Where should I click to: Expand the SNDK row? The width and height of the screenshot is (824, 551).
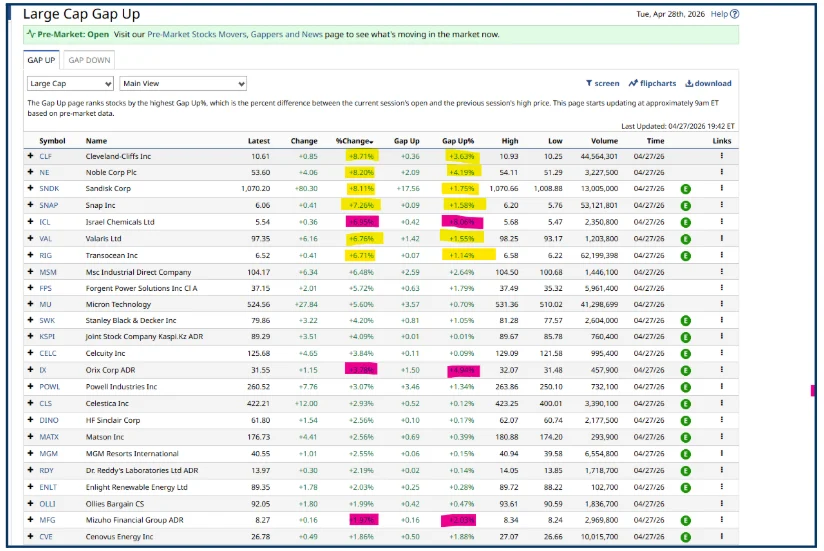tap(30, 188)
